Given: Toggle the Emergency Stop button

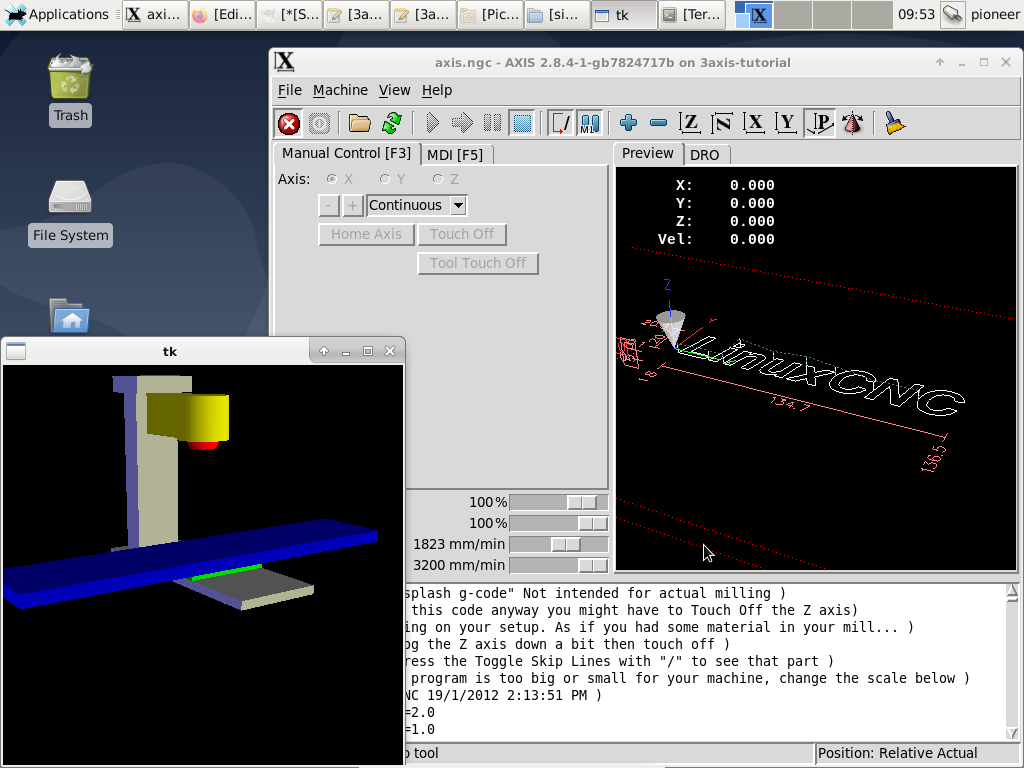Looking at the screenshot, I should point(289,123).
